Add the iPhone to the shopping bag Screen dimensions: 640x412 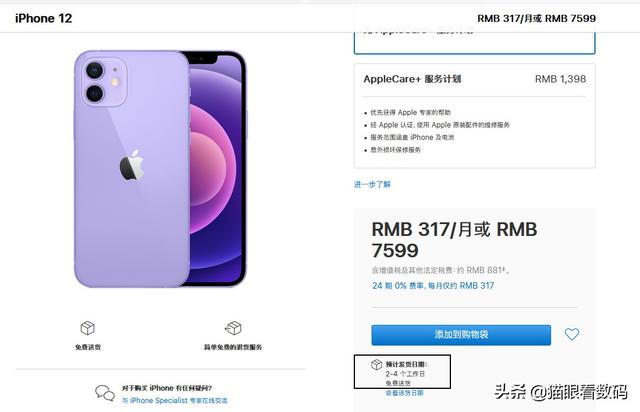(461, 335)
